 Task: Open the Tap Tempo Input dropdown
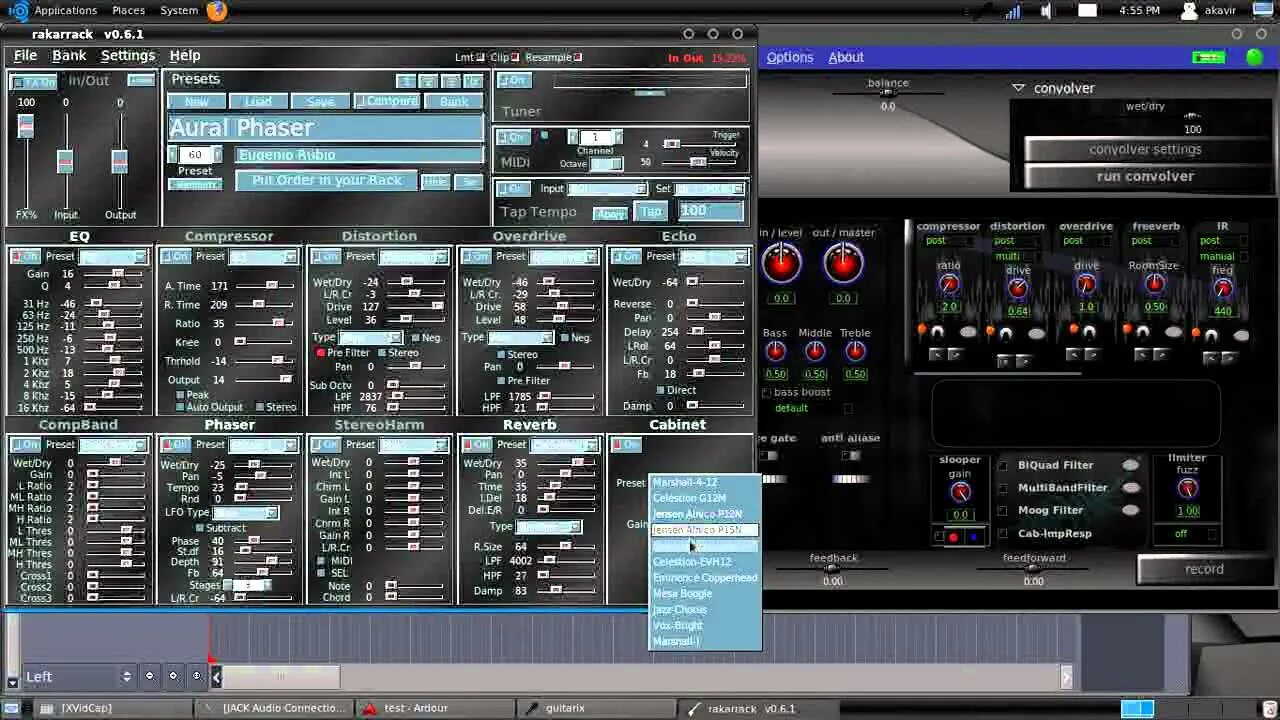click(x=607, y=189)
